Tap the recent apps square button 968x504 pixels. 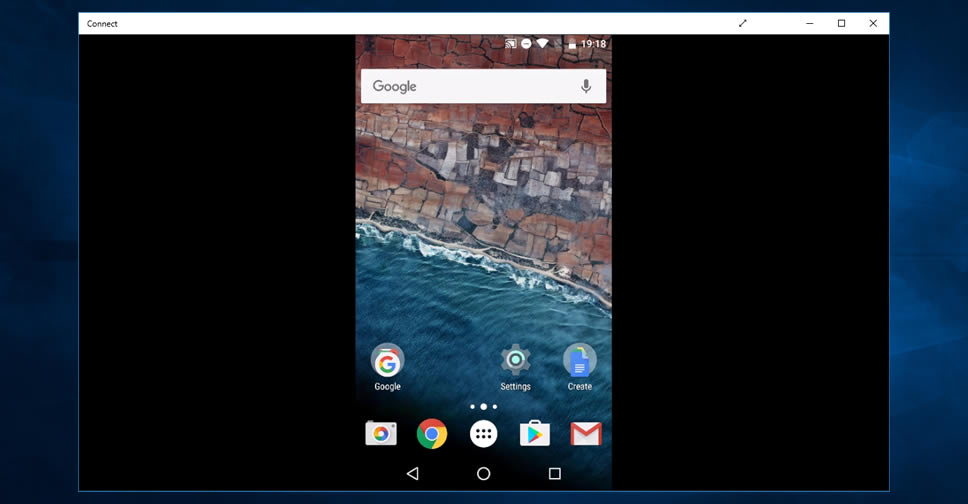554,474
